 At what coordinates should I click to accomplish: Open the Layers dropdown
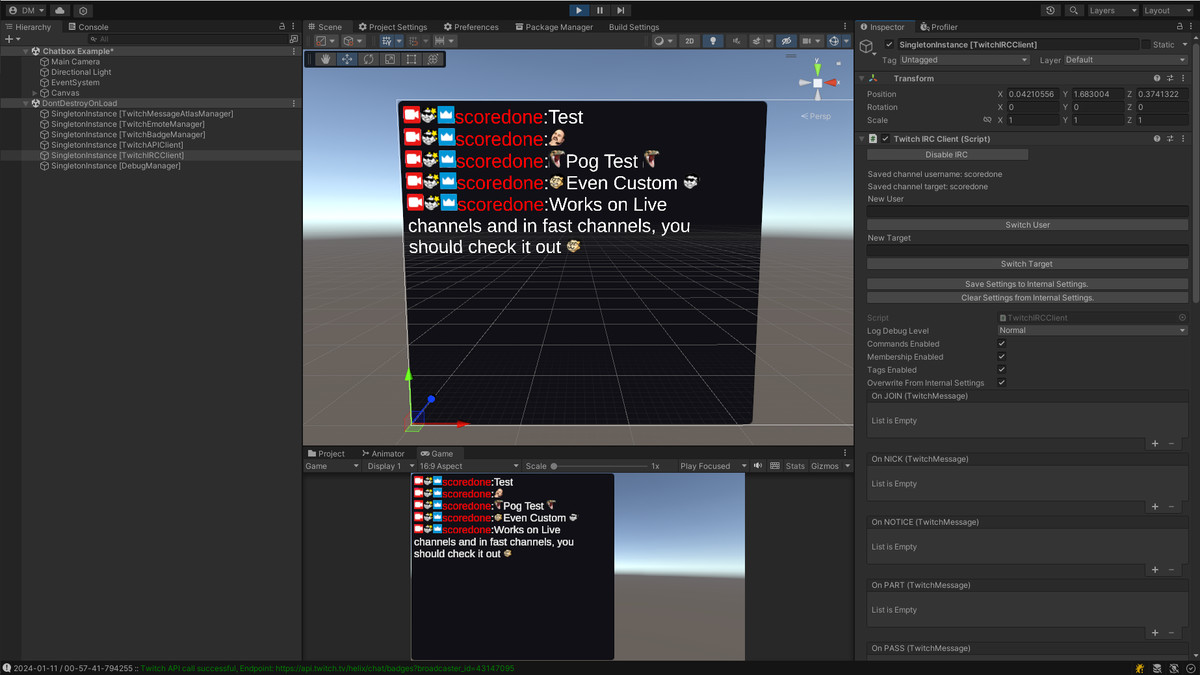click(x=1113, y=10)
